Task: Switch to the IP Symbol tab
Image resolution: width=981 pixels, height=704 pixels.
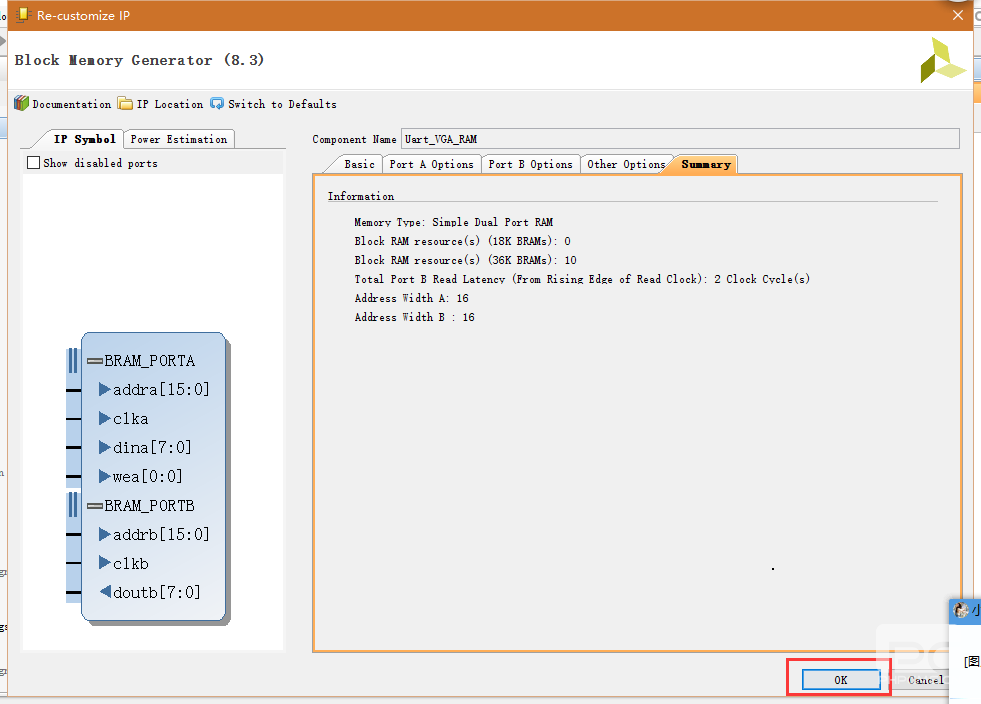Action: pyautogui.click(x=84, y=139)
